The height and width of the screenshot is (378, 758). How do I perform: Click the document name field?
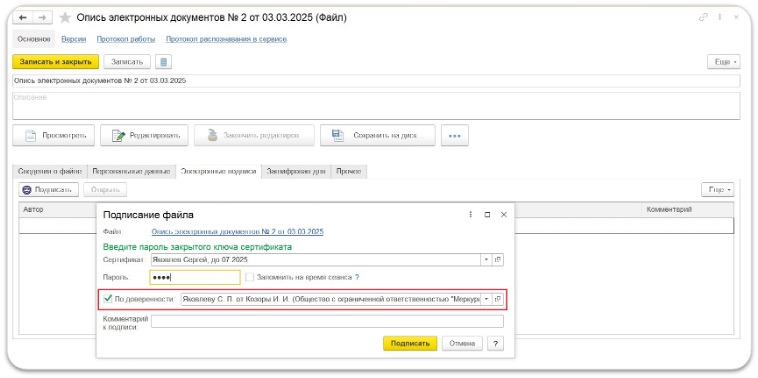click(376, 81)
